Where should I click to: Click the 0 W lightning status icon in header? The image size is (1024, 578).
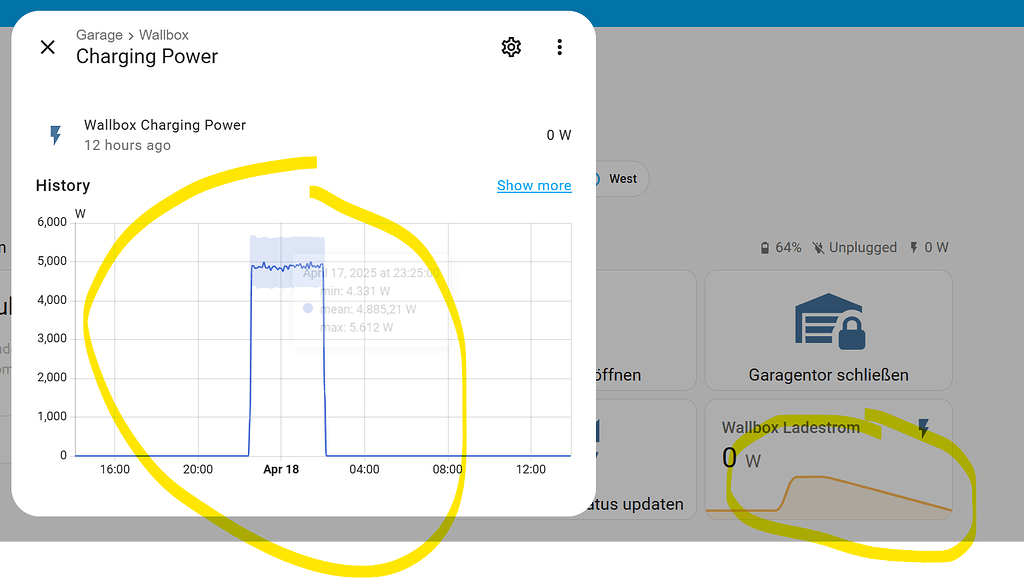coord(913,247)
